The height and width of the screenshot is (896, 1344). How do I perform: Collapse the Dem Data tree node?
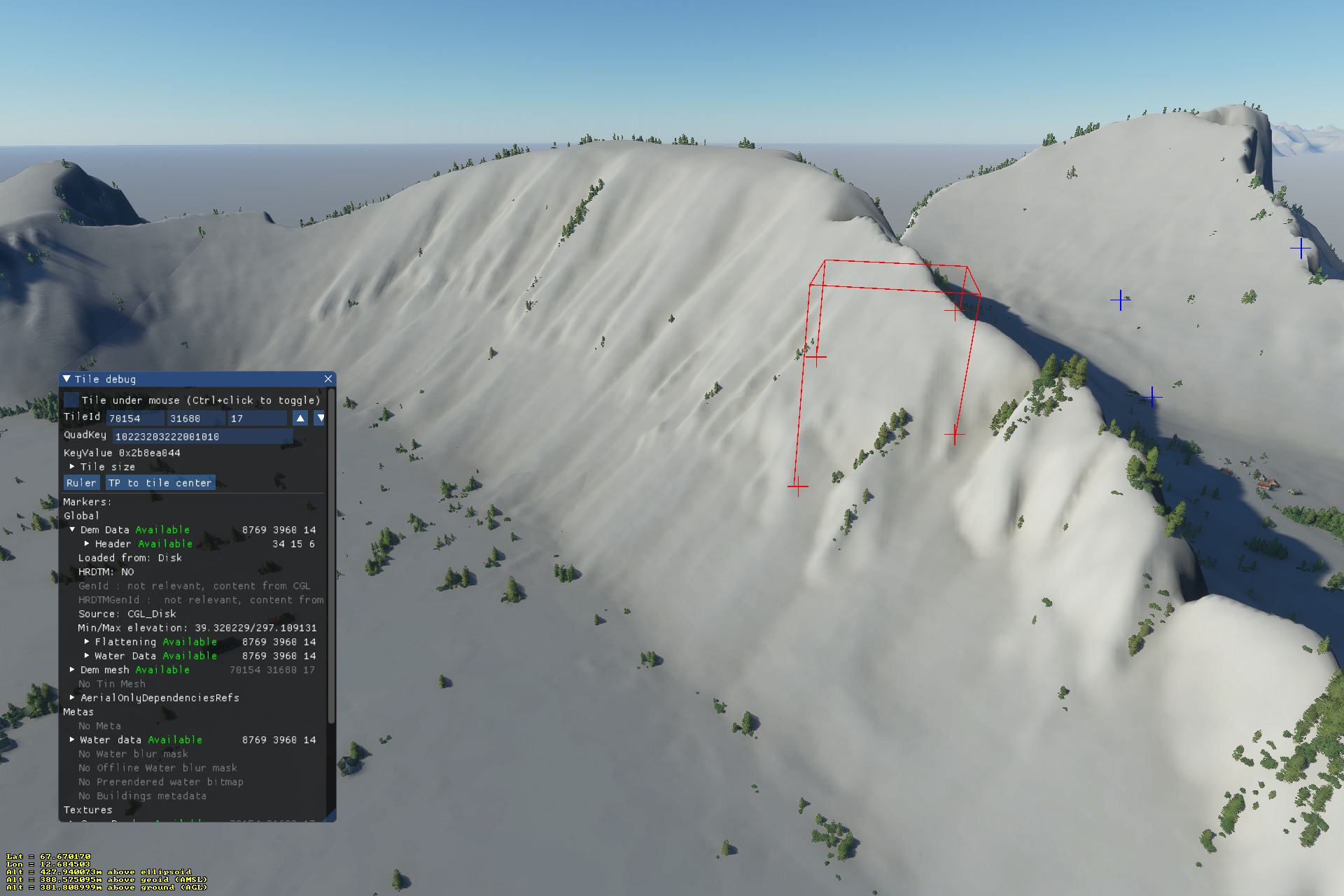pyautogui.click(x=72, y=530)
